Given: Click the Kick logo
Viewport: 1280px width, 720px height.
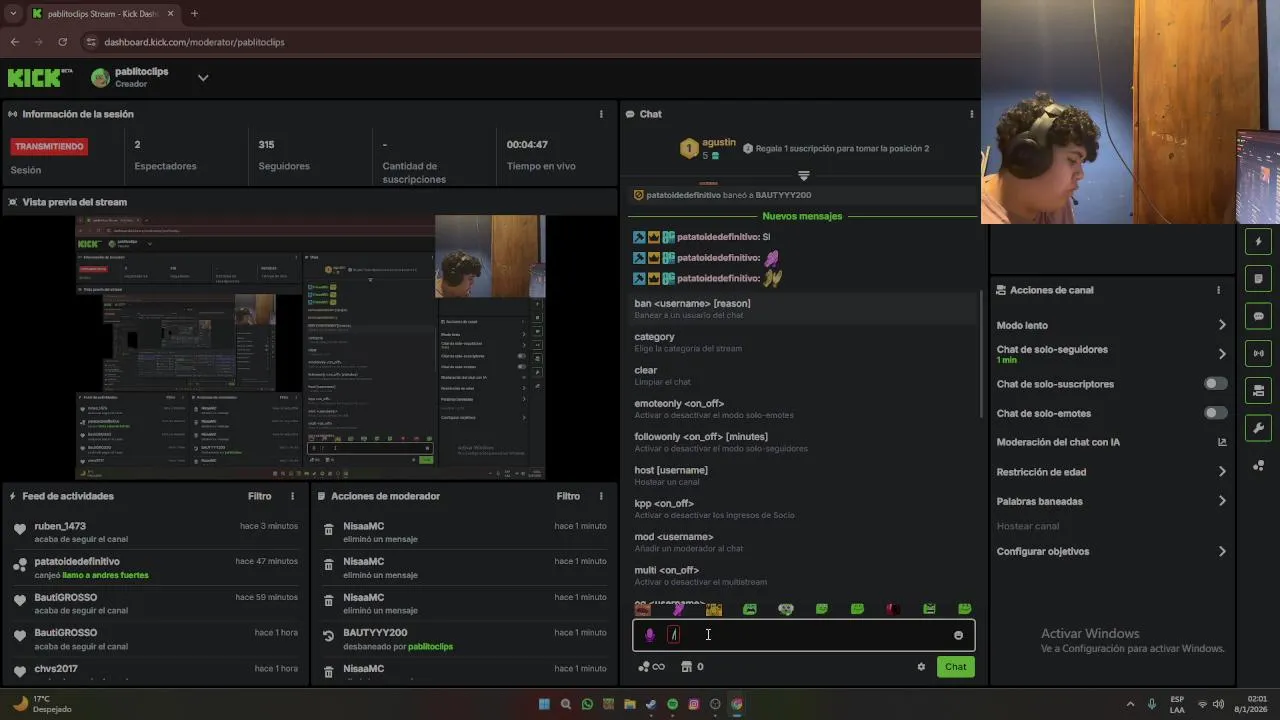Looking at the screenshot, I should [40, 77].
